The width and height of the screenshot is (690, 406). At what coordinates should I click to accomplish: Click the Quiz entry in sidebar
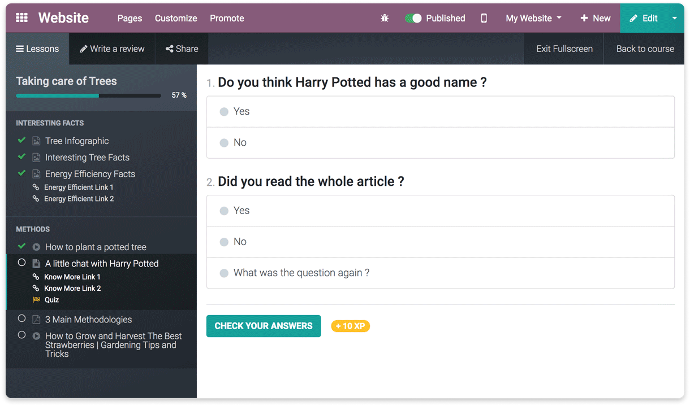click(51, 300)
